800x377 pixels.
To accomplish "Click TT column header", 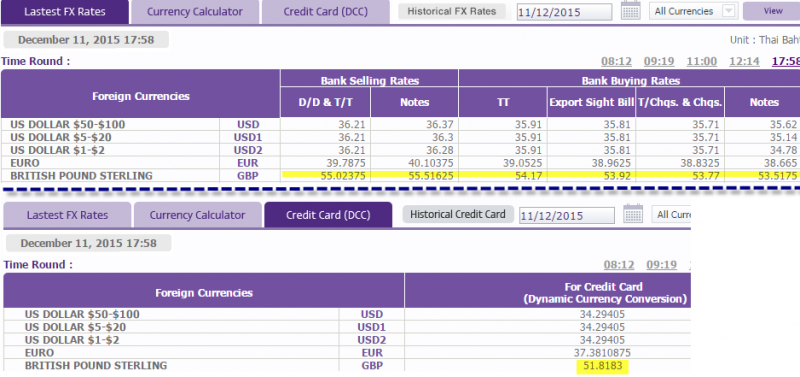I will (x=503, y=102).
